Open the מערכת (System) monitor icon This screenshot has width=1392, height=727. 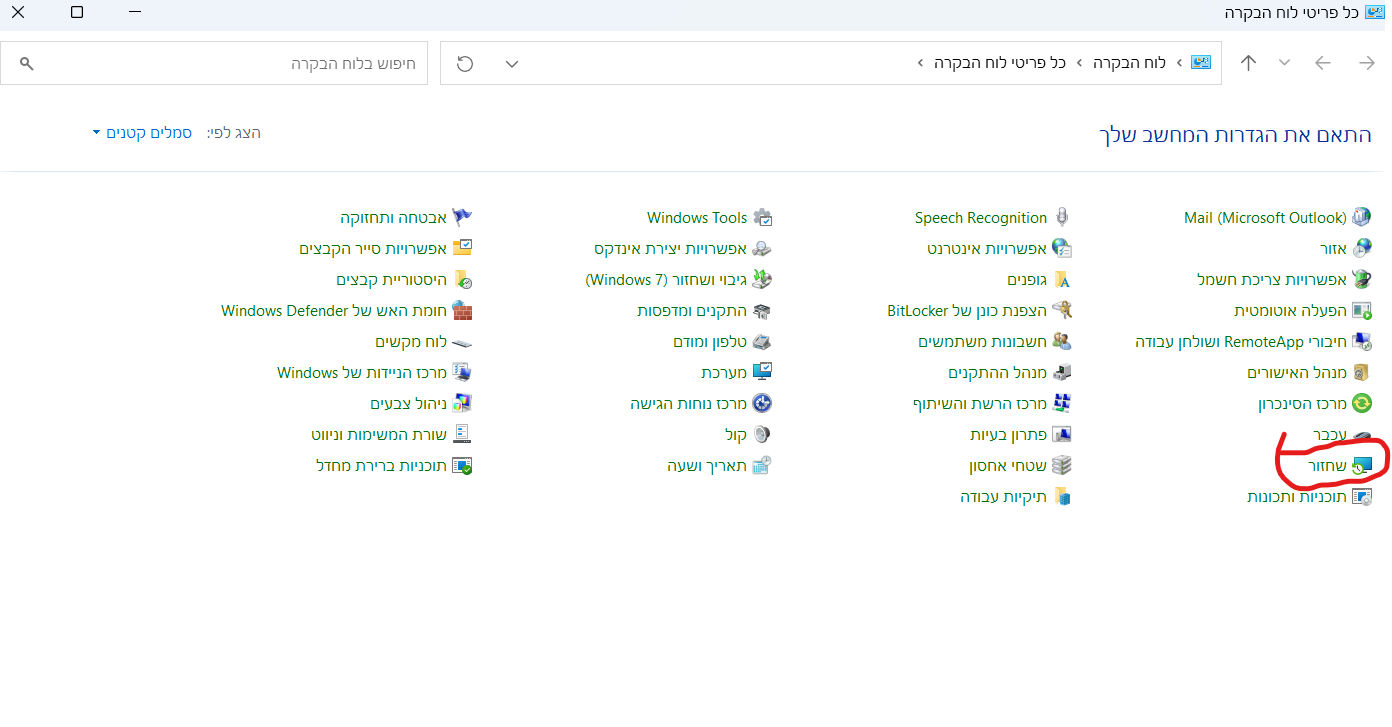(763, 373)
